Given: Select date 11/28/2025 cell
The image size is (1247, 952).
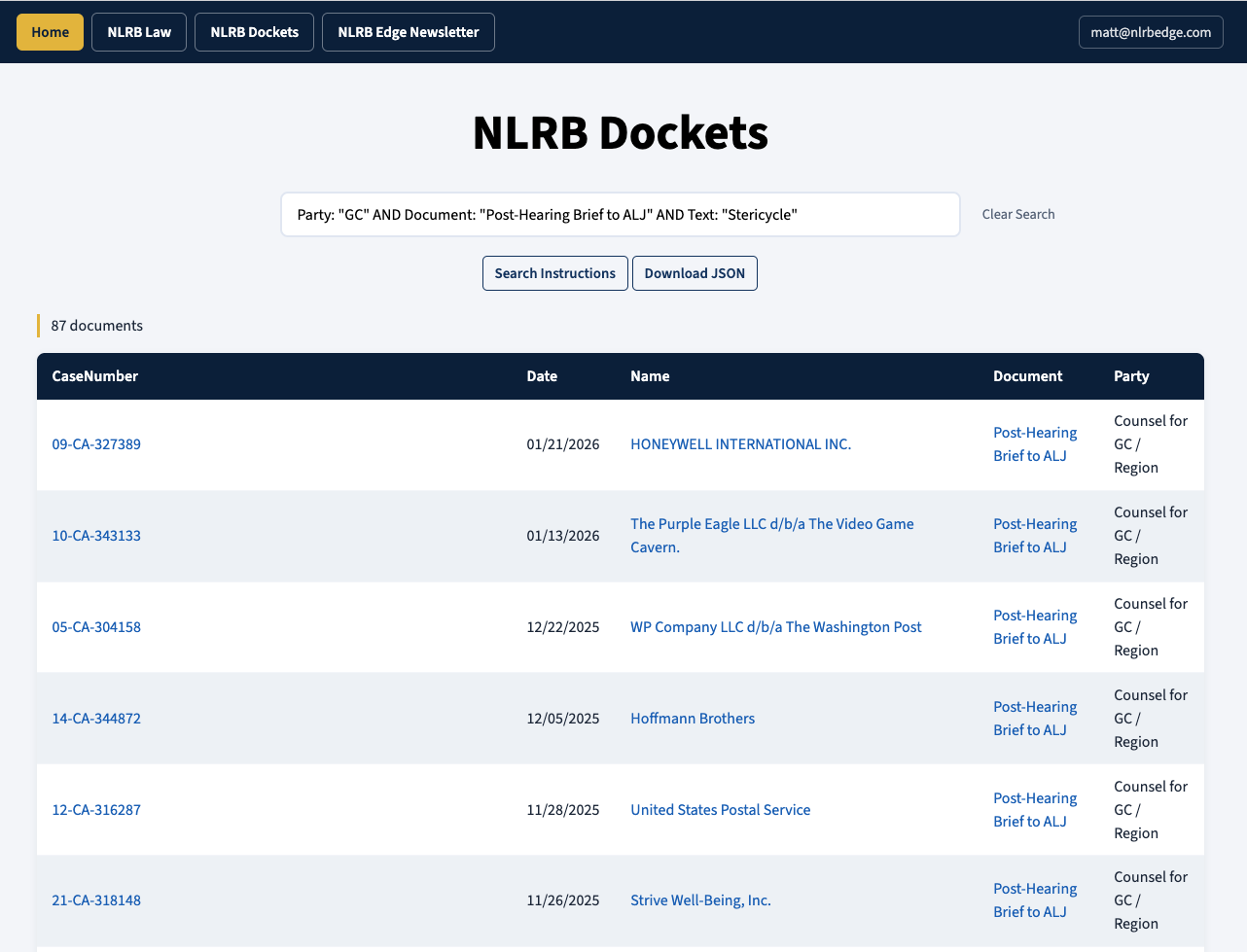Looking at the screenshot, I should click(563, 810).
